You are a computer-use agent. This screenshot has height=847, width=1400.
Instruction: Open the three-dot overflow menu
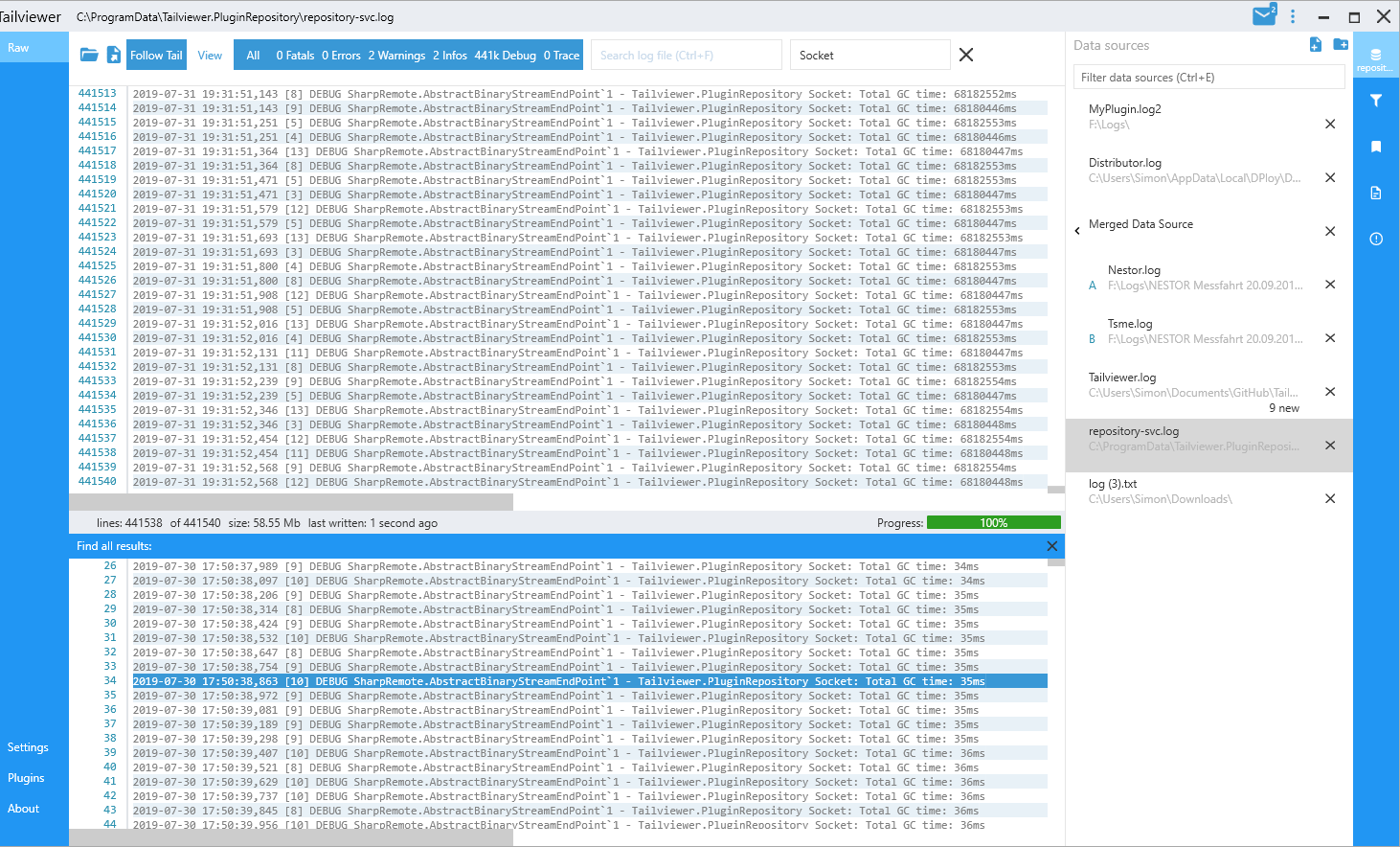pyautogui.click(x=1292, y=15)
